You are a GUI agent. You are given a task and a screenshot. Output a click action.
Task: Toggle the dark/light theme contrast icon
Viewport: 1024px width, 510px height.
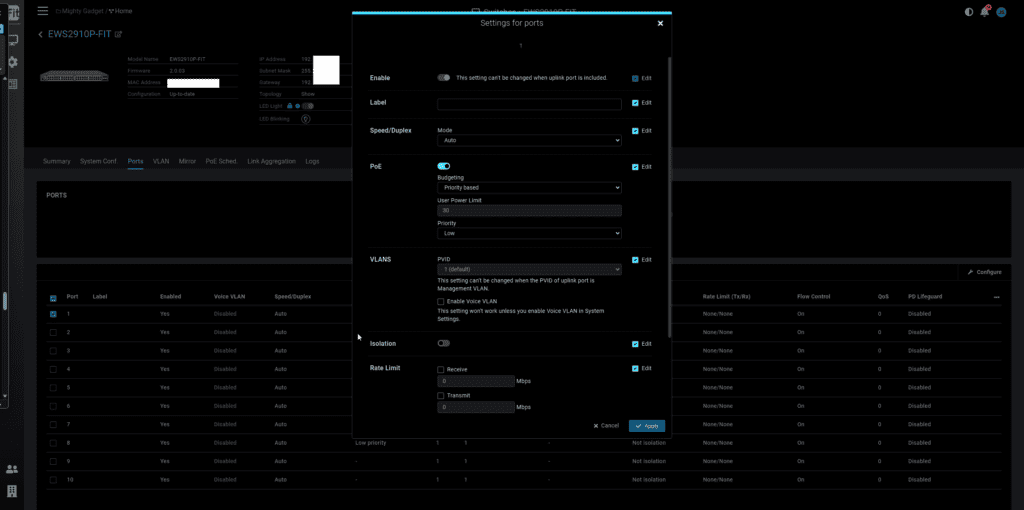[968, 12]
